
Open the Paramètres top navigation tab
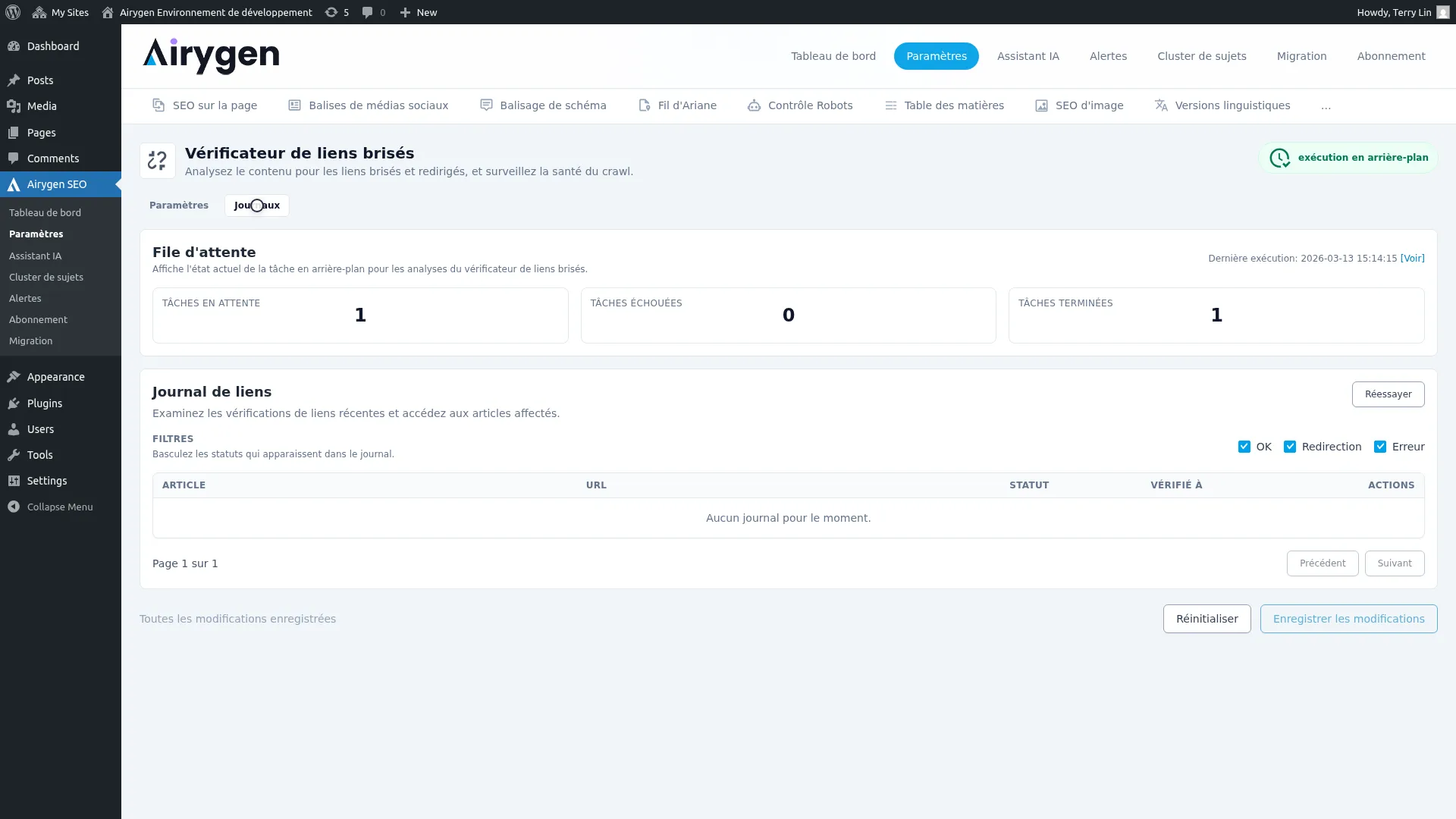[936, 56]
